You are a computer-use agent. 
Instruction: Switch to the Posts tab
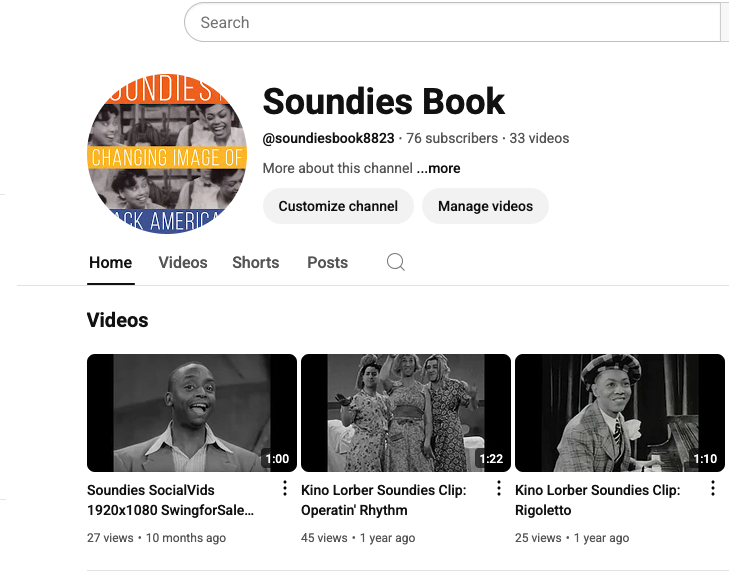tap(327, 263)
